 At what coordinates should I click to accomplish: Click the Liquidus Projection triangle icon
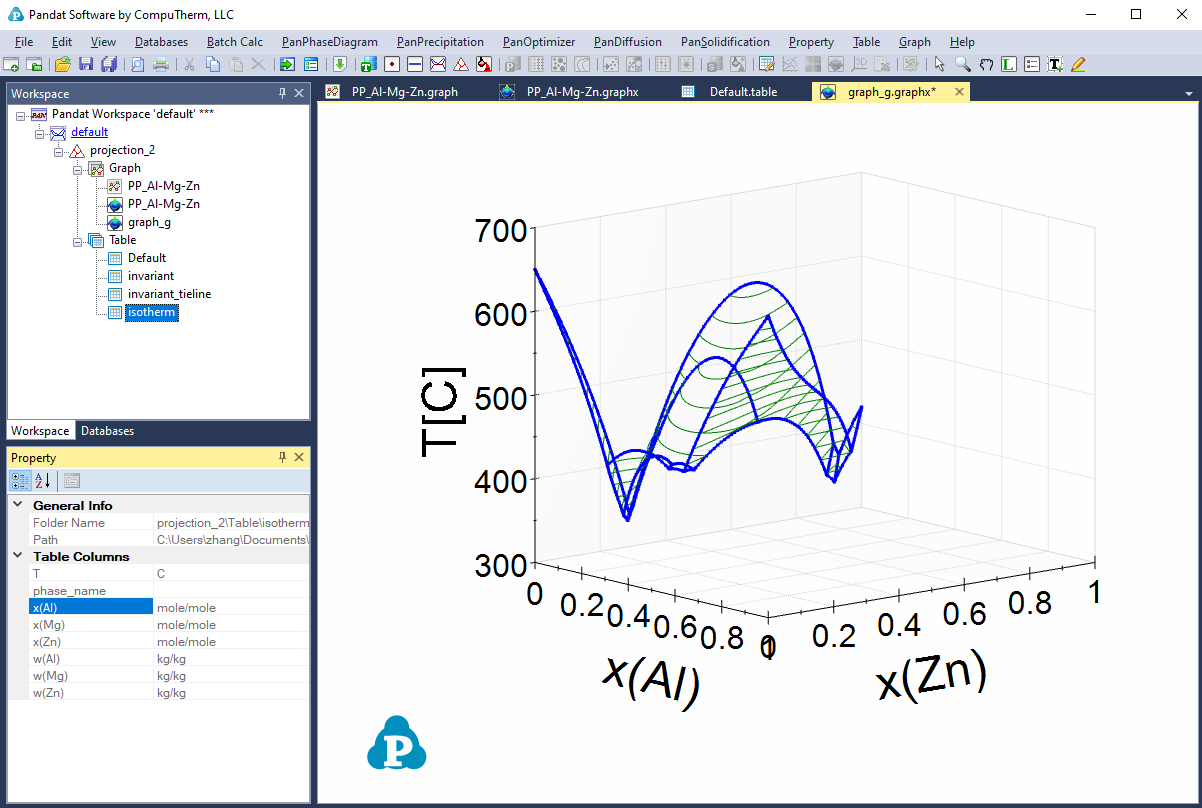pyautogui.click(x=461, y=64)
